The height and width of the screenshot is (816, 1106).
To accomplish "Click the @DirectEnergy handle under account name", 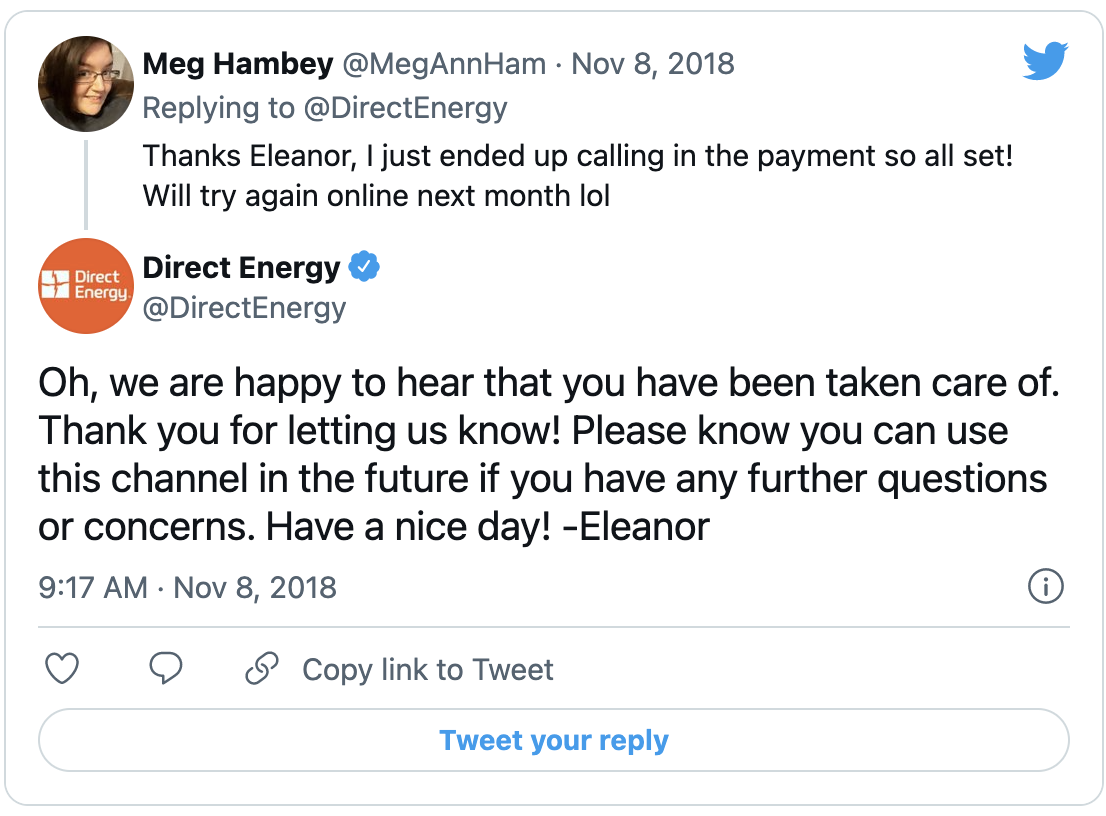I will pos(244,307).
